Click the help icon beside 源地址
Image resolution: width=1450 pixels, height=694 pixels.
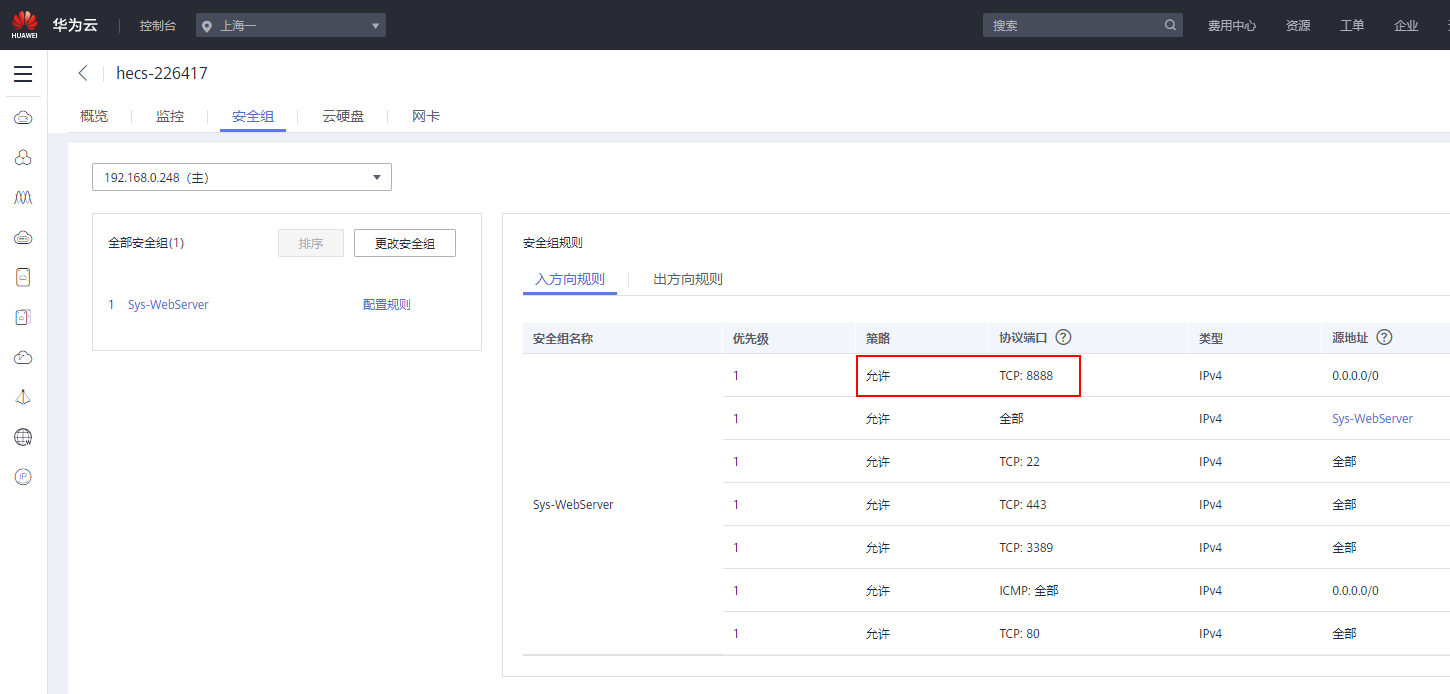pyautogui.click(x=1384, y=338)
